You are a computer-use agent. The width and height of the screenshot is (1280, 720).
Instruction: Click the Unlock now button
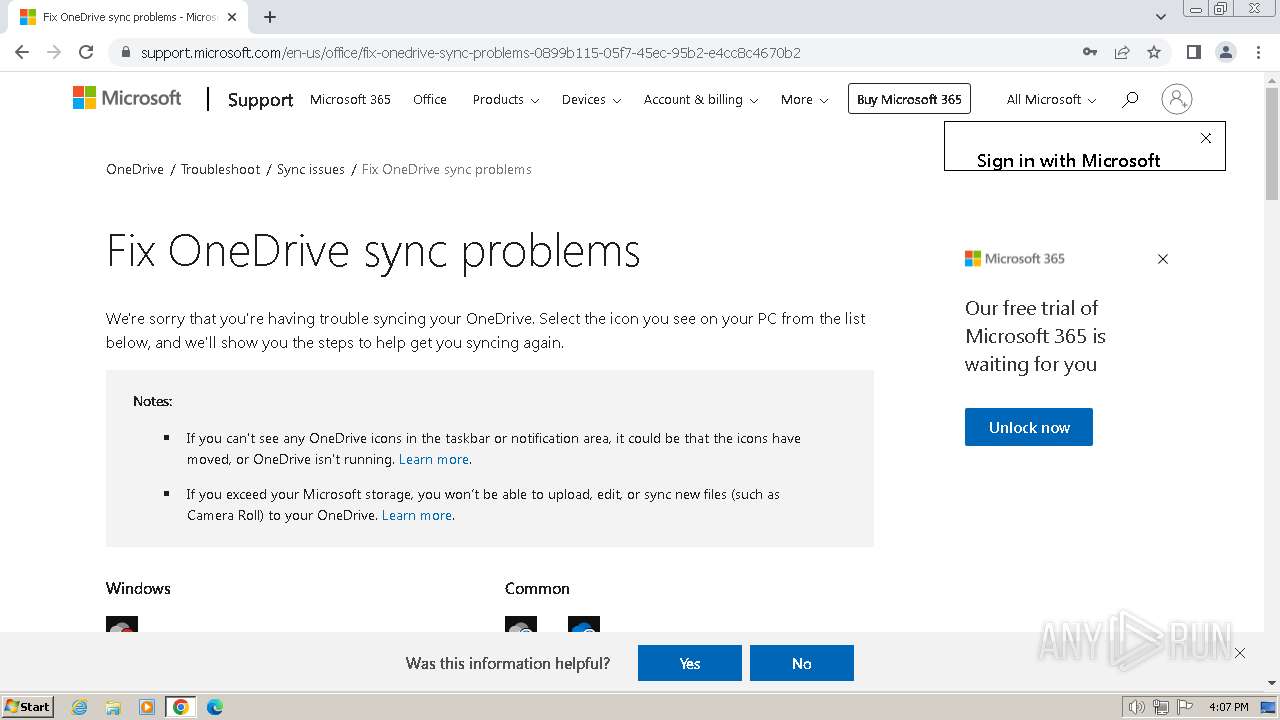pos(1028,427)
